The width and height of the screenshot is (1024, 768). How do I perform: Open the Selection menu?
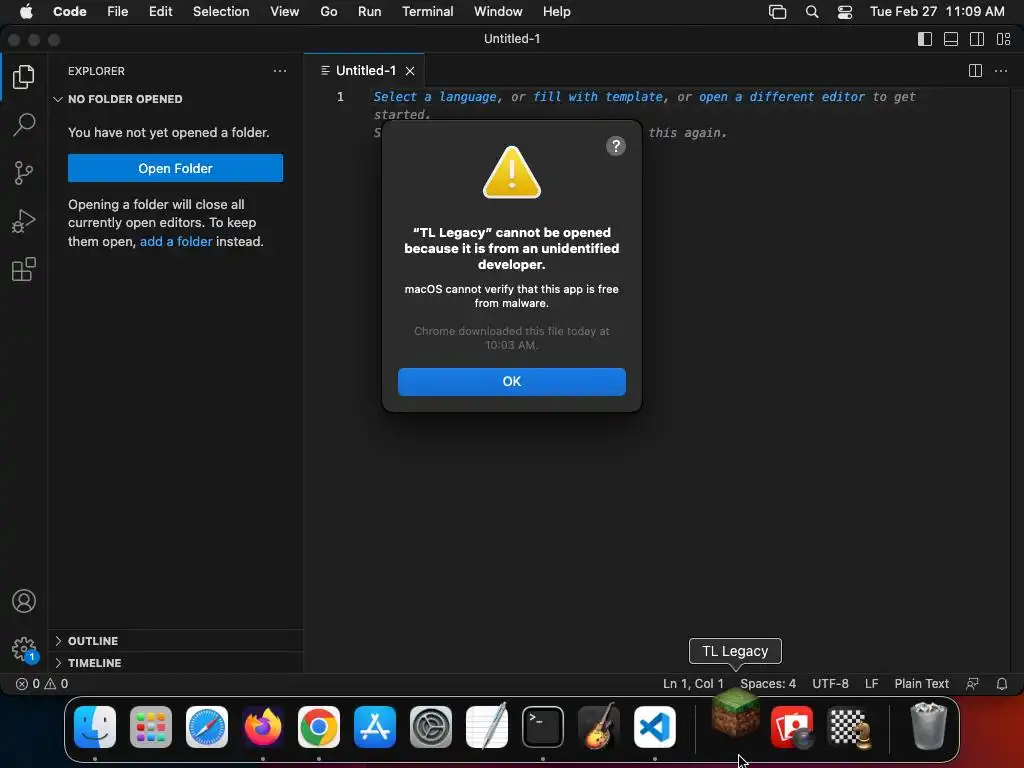pyautogui.click(x=221, y=12)
